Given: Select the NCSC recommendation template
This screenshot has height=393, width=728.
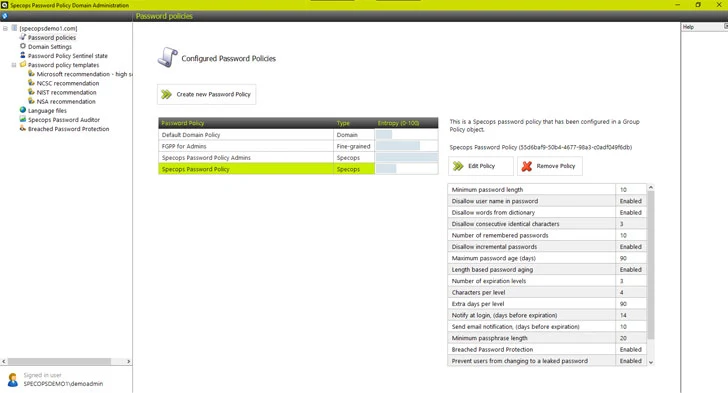Looking at the screenshot, I should pyautogui.click(x=68, y=83).
